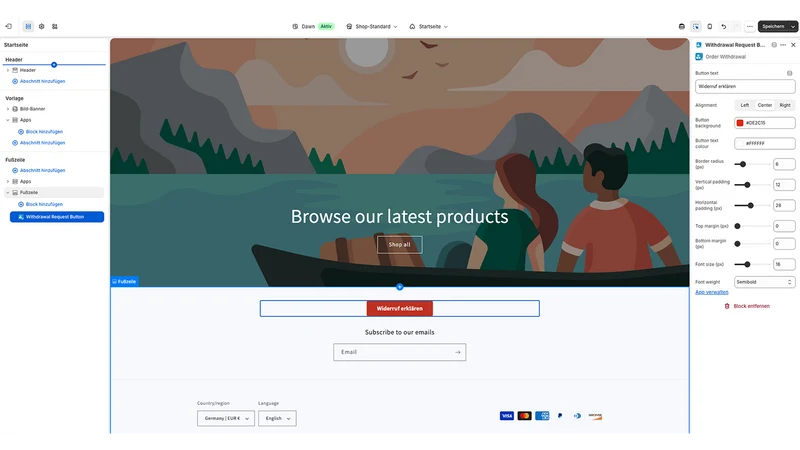Click the dynamic source icon next to panel title
Screen dimensions: 800x450
(774, 45)
